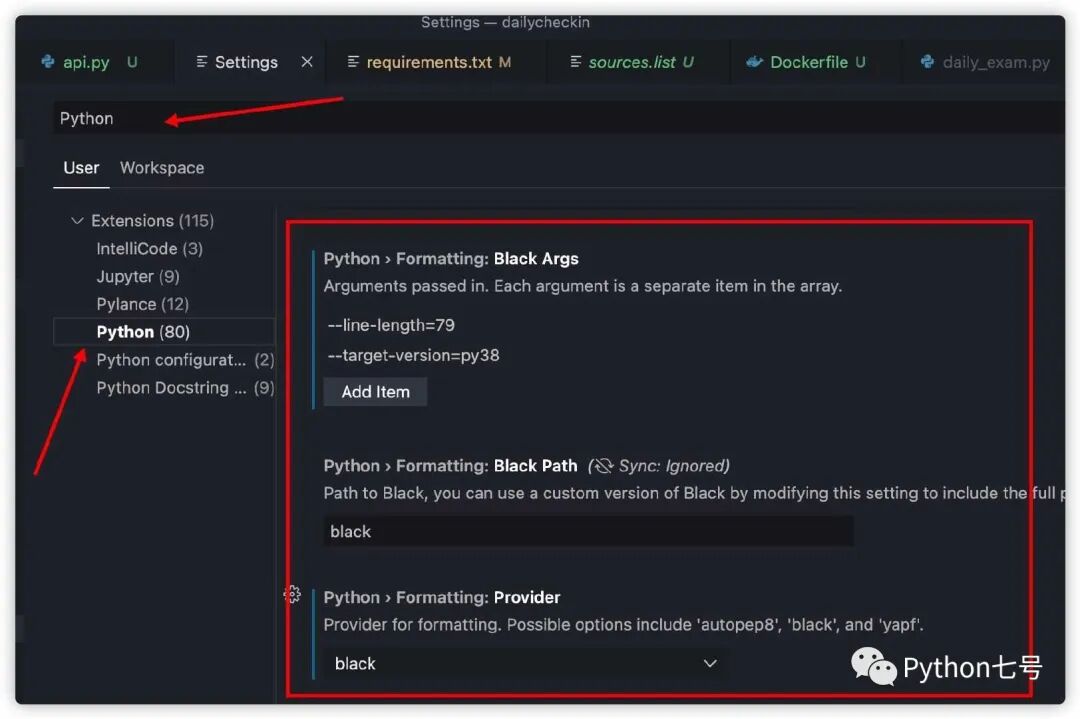Collapse the Extensions tree section
The image size is (1080, 719).
point(77,220)
